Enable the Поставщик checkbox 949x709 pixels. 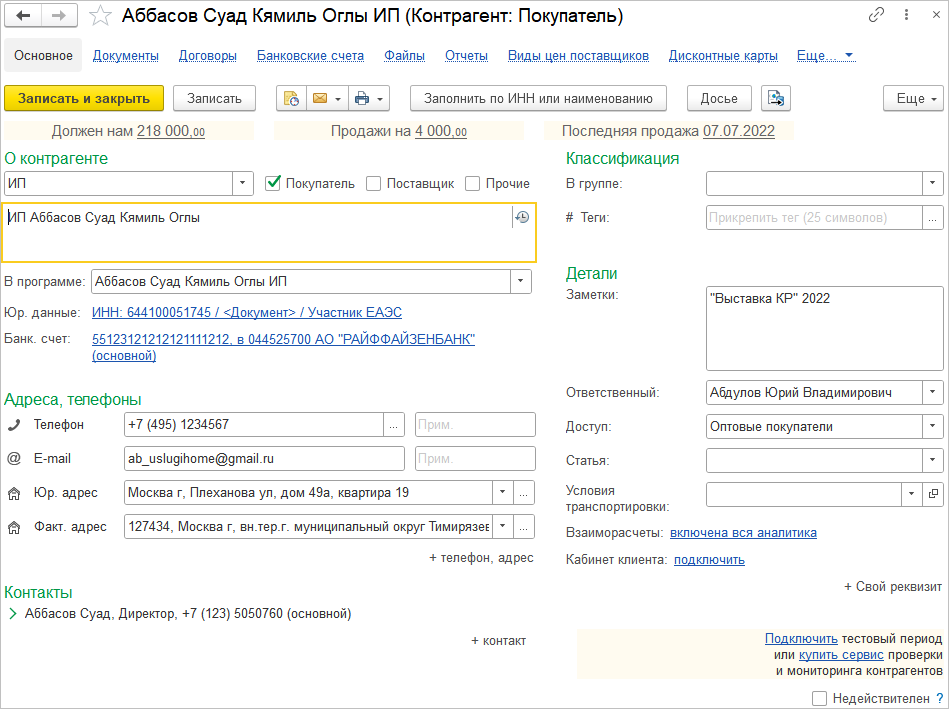click(374, 184)
